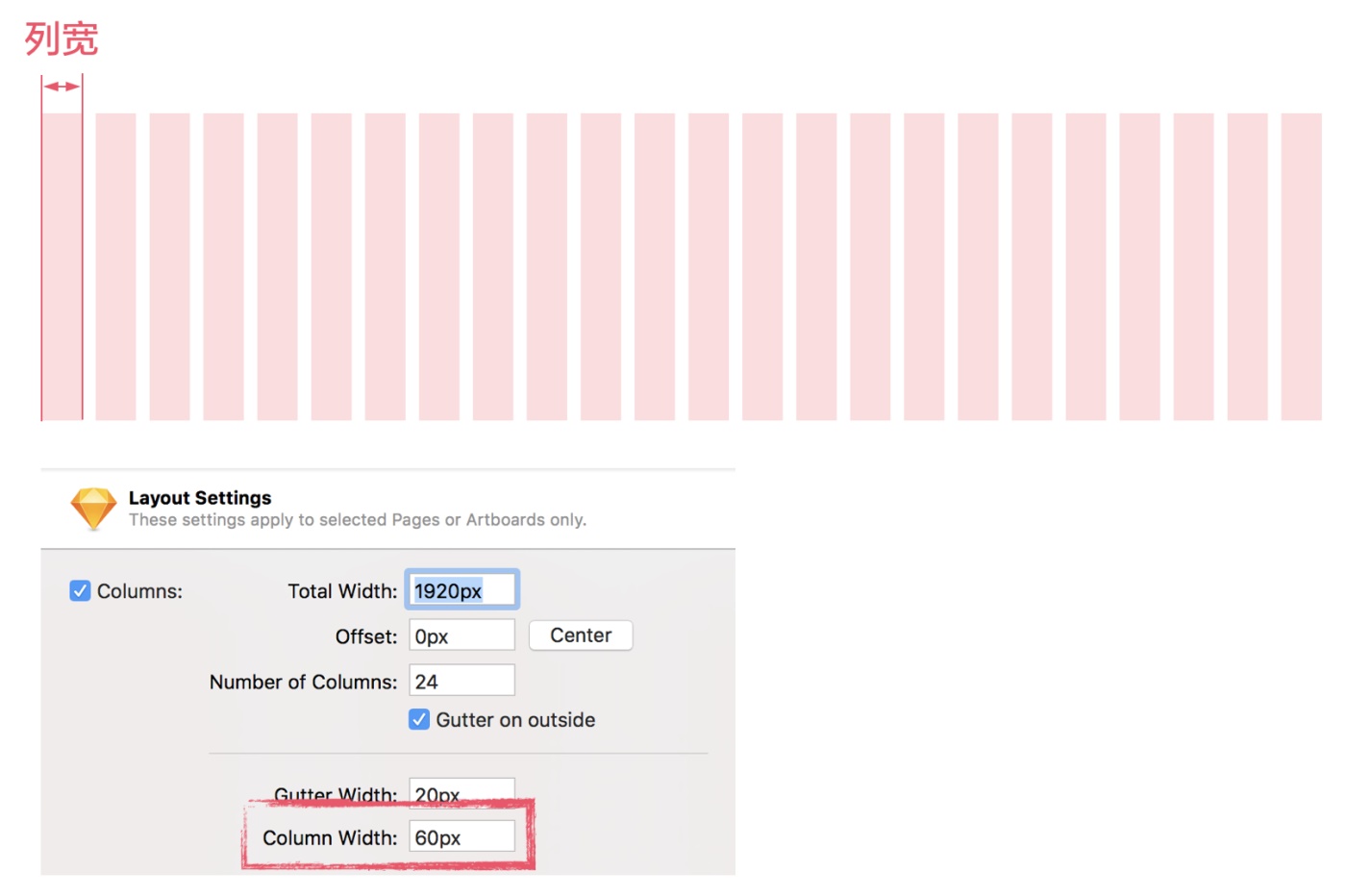Focus the Offset input field
This screenshot has width=1346, height=896.
click(461, 636)
